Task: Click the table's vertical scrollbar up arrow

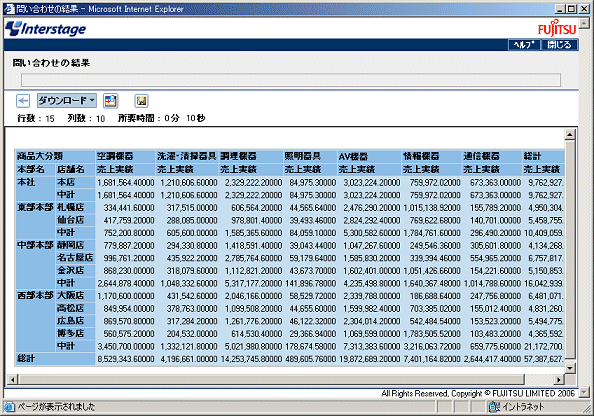Action: coord(570,134)
